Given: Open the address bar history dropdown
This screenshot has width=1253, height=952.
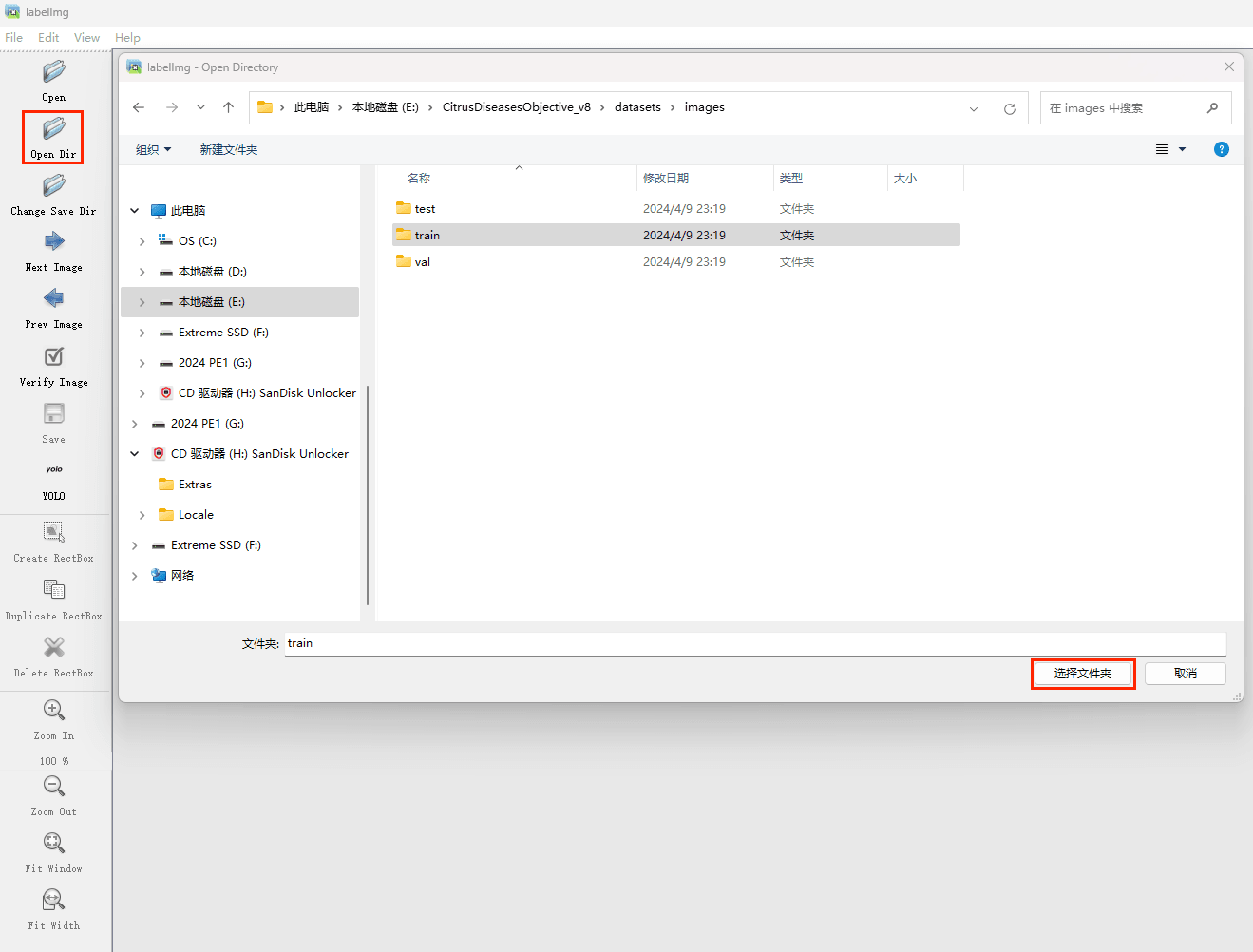Looking at the screenshot, I should click(974, 108).
